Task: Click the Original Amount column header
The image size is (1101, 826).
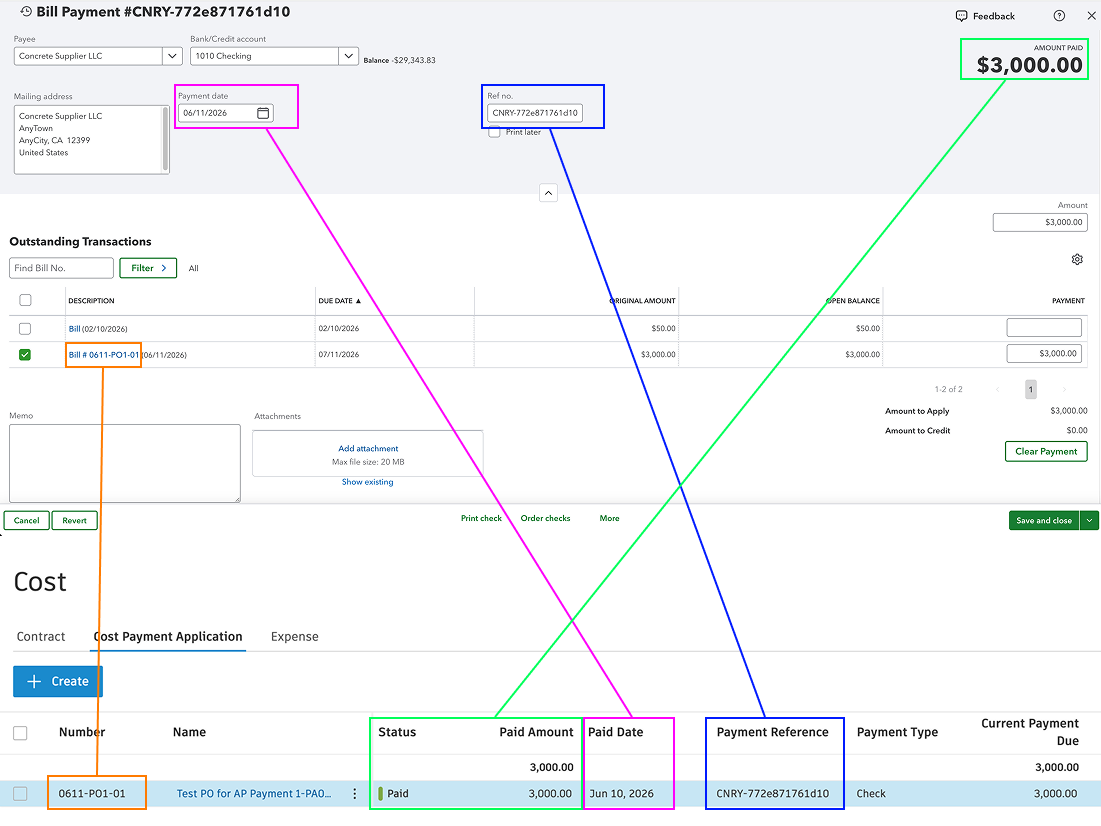Action: point(642,301)
